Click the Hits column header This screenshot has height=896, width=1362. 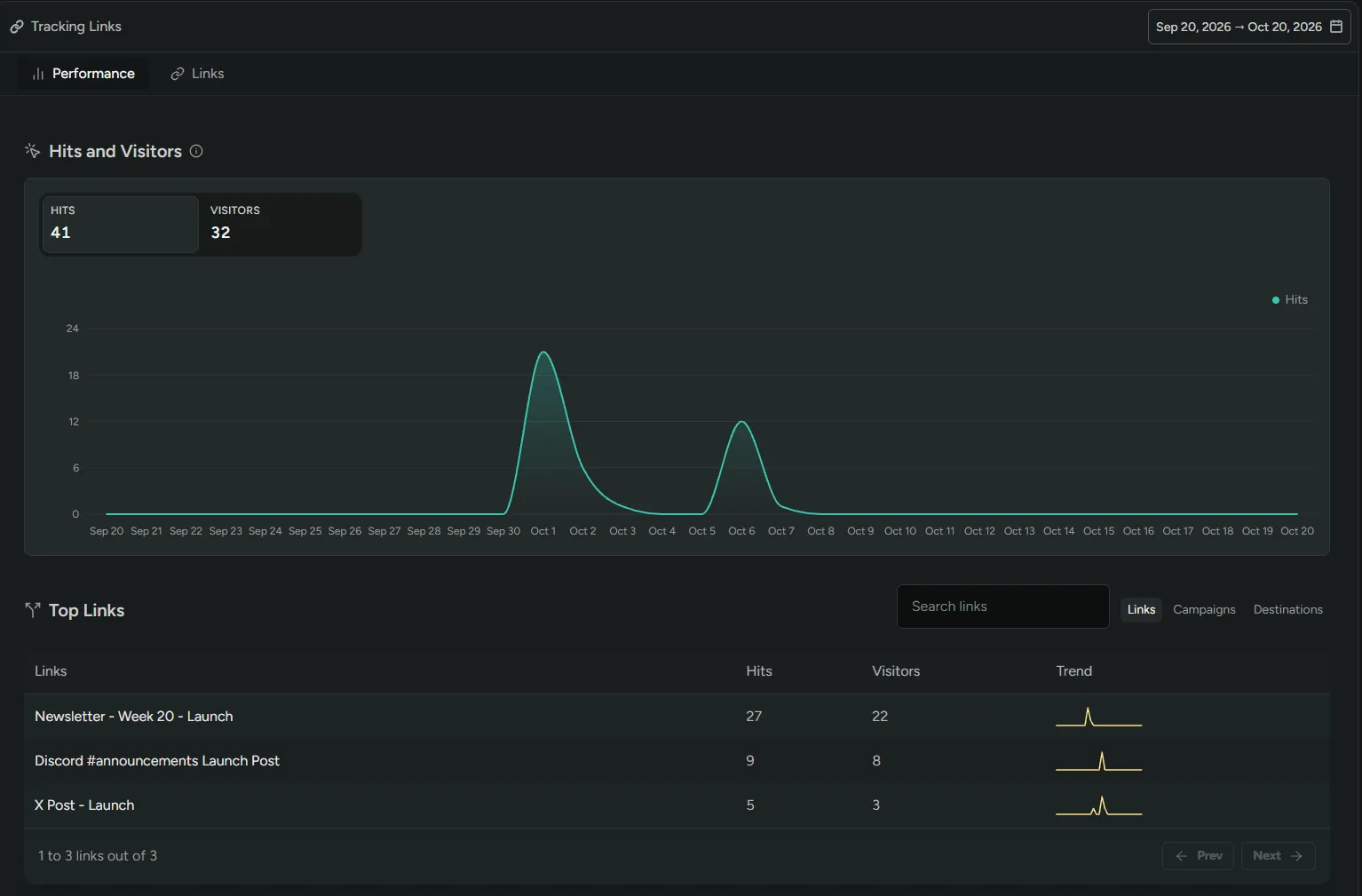[x=759, y=671]
